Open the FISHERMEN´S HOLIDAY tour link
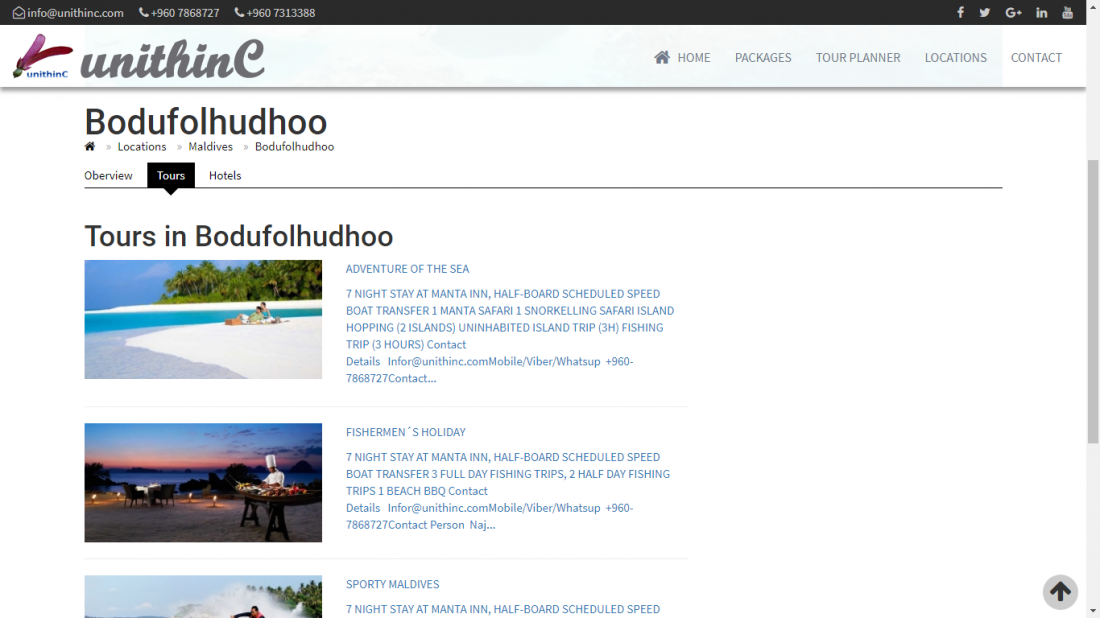This screenshot has width=1100, height=618. click(x=405, y=432)
